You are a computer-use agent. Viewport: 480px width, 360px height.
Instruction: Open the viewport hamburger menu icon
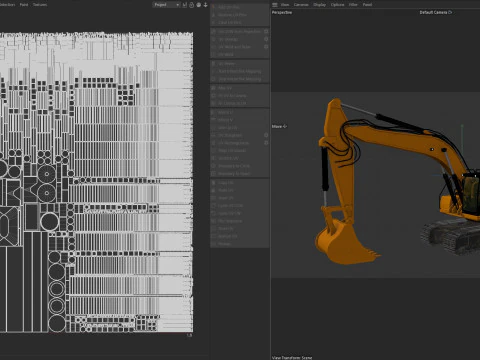pos(275,5)
